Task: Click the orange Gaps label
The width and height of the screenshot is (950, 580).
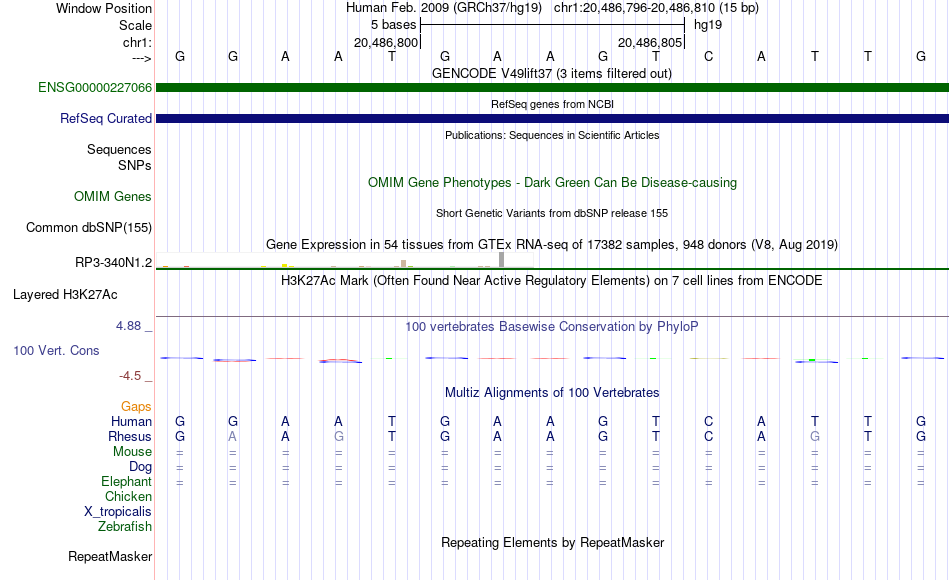Action: pos(136,406)
